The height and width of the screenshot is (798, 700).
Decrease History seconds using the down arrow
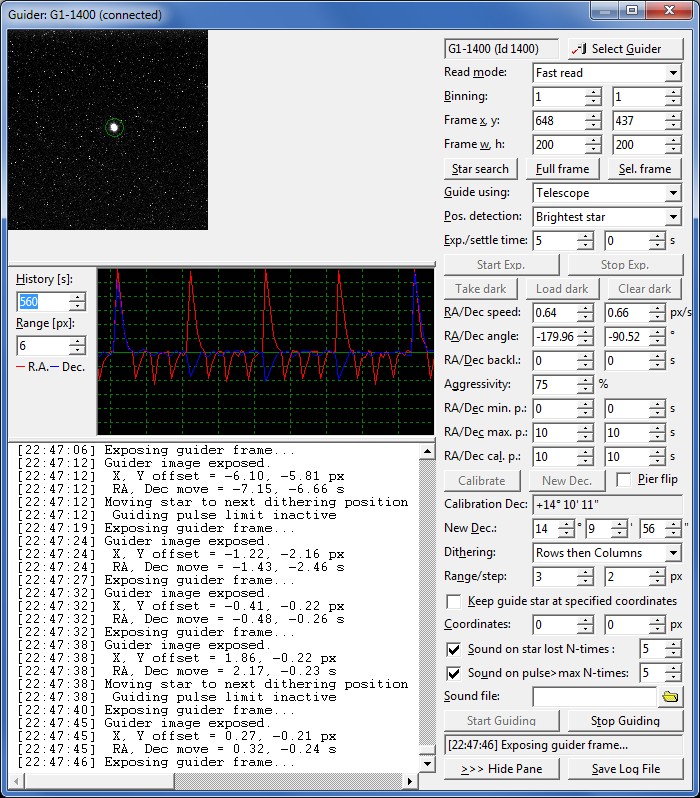[77, 306]
